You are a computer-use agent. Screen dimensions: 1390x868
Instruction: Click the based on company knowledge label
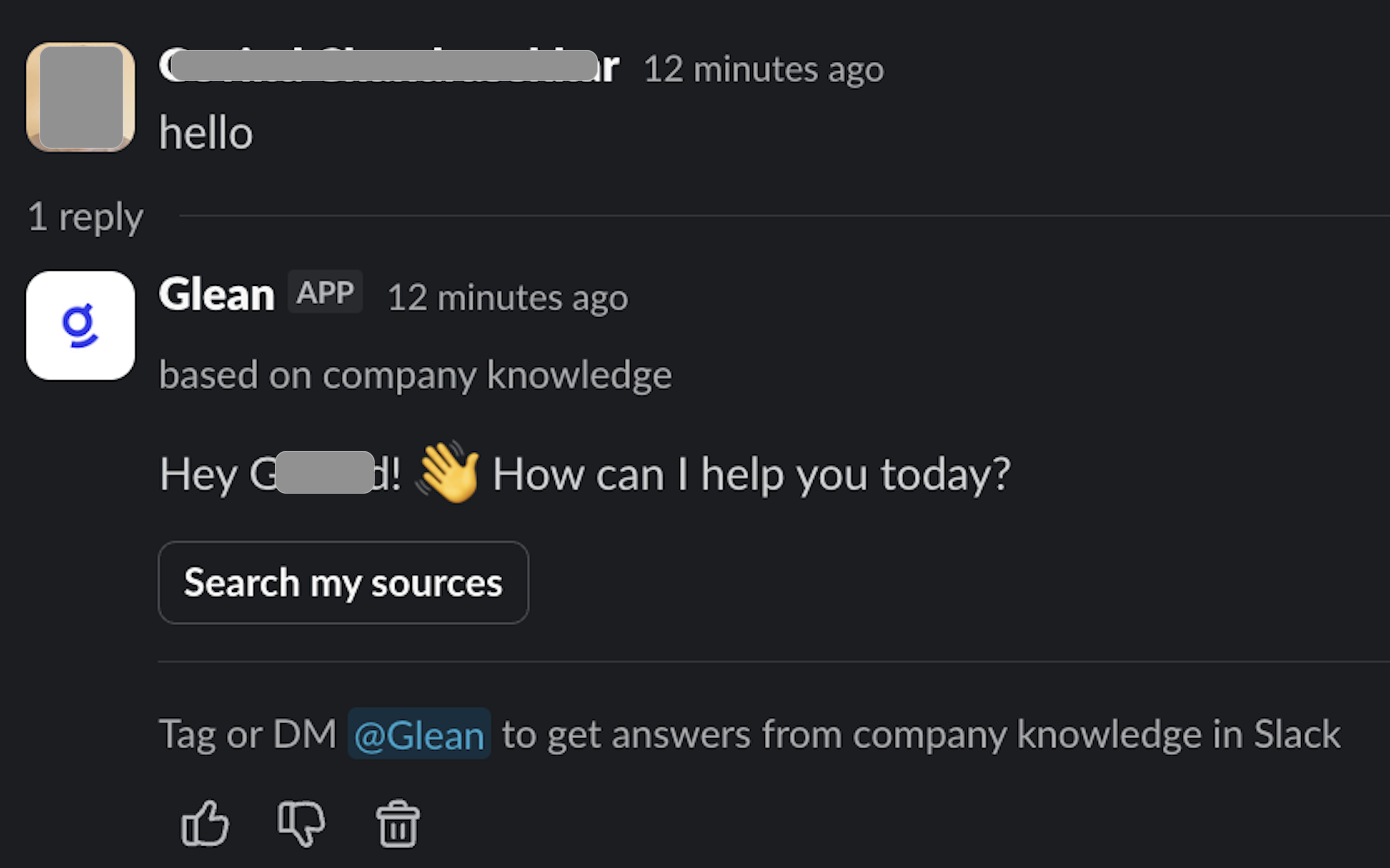point(415,374)
